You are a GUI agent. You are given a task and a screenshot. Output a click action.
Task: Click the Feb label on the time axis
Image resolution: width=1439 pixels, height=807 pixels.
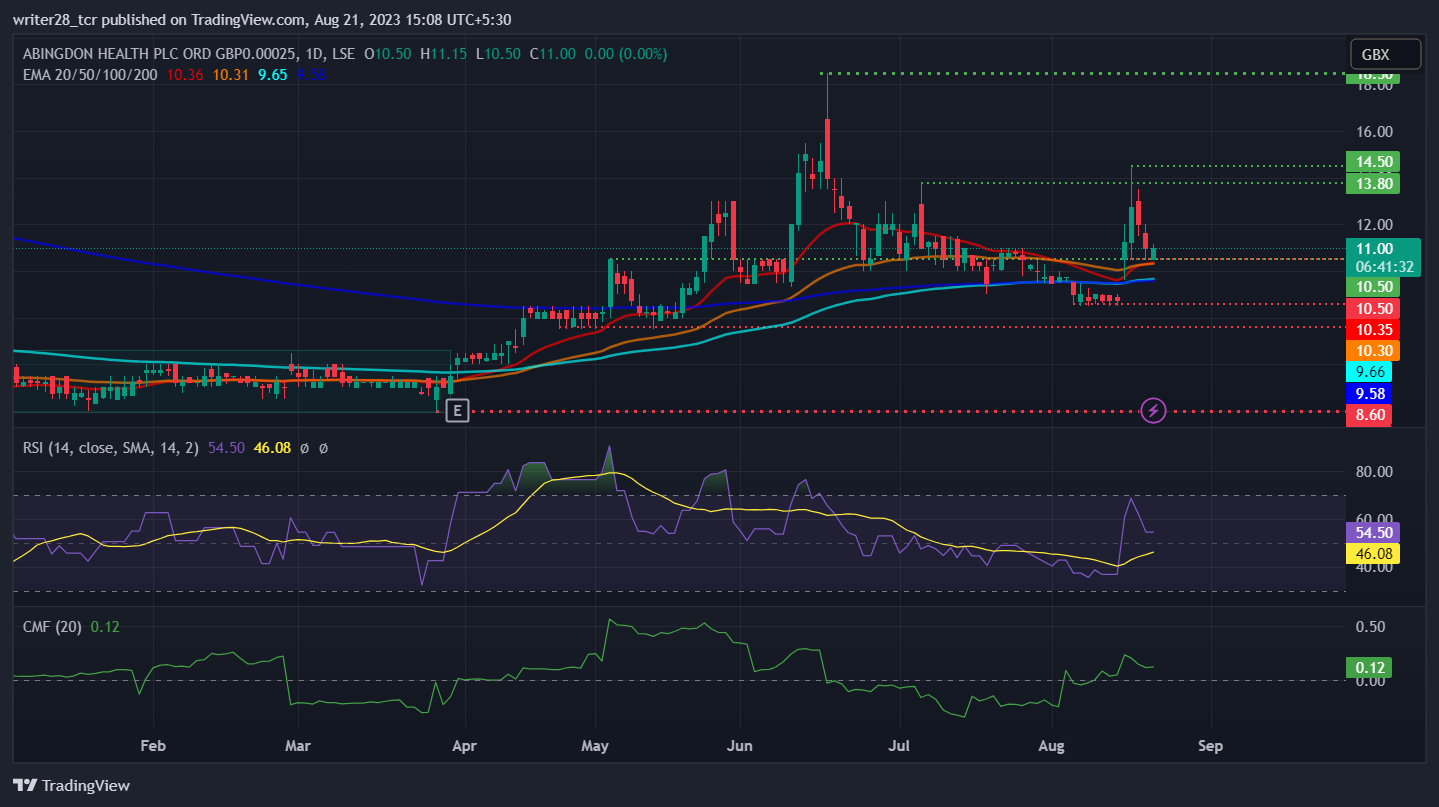[x=152, y=746]
